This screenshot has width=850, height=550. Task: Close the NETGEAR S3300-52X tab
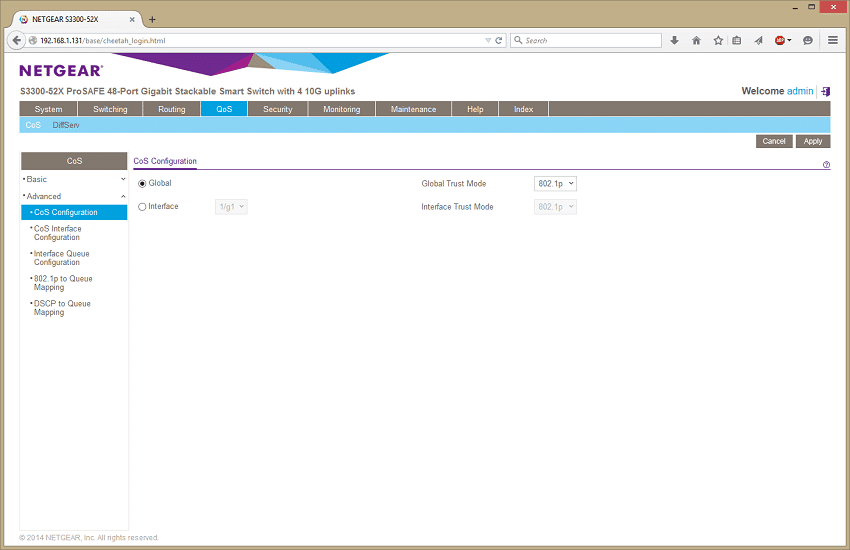point(132,20)
